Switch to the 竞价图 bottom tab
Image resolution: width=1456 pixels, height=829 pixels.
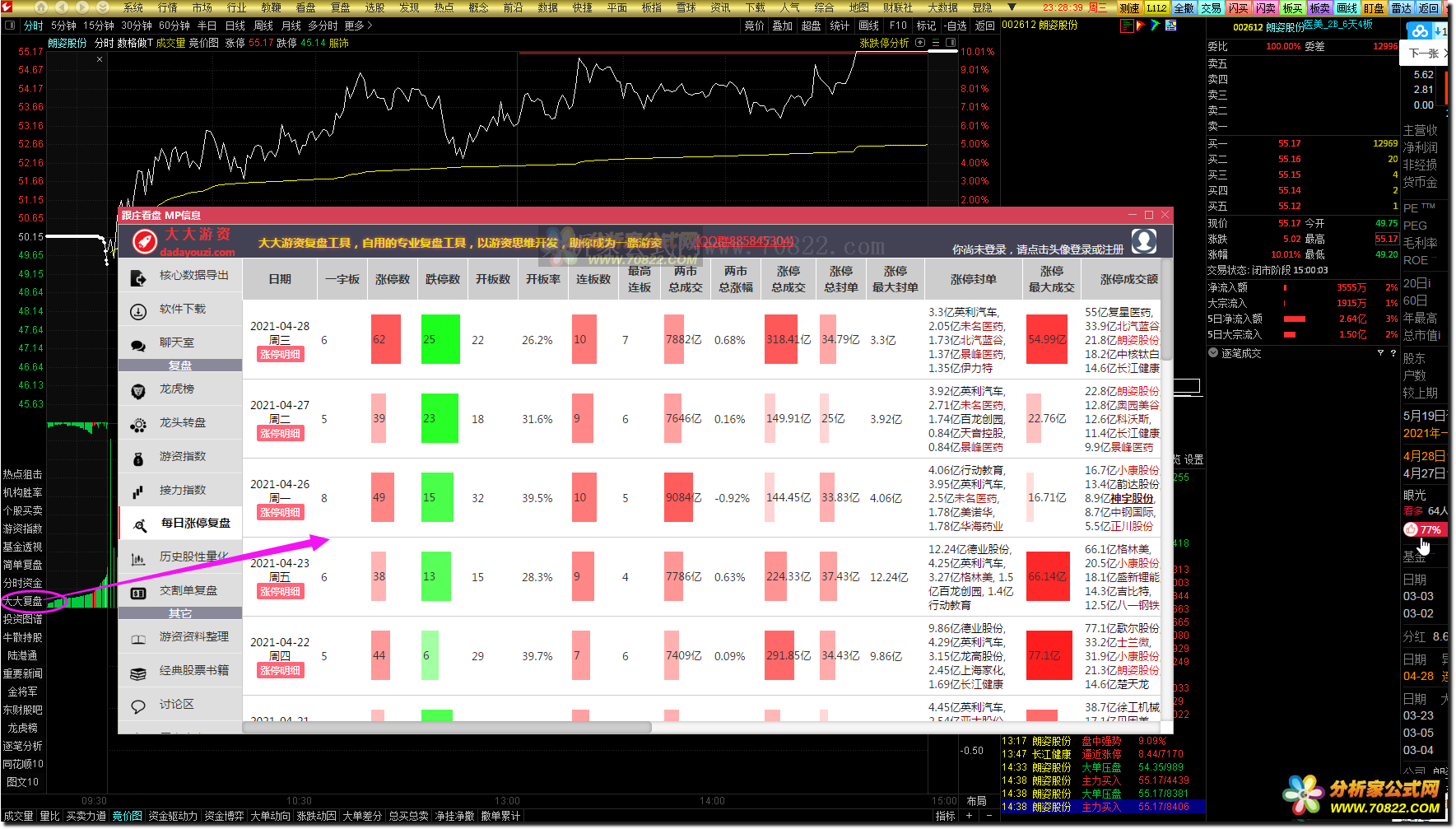click(128, 816)
